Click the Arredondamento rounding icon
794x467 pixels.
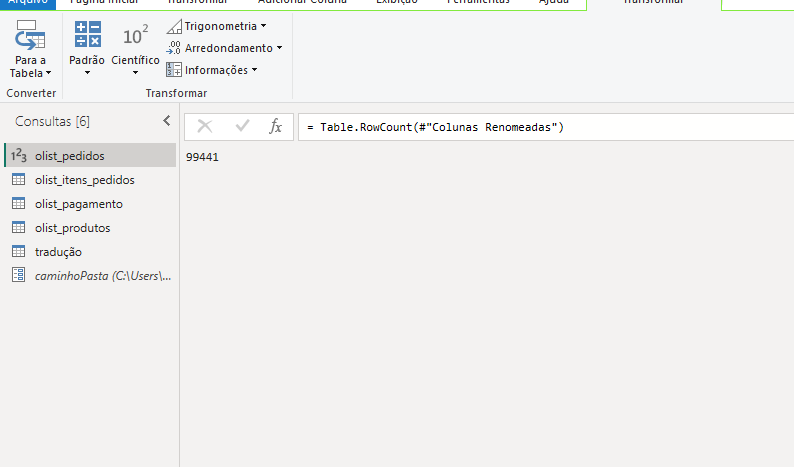point(174,48)
